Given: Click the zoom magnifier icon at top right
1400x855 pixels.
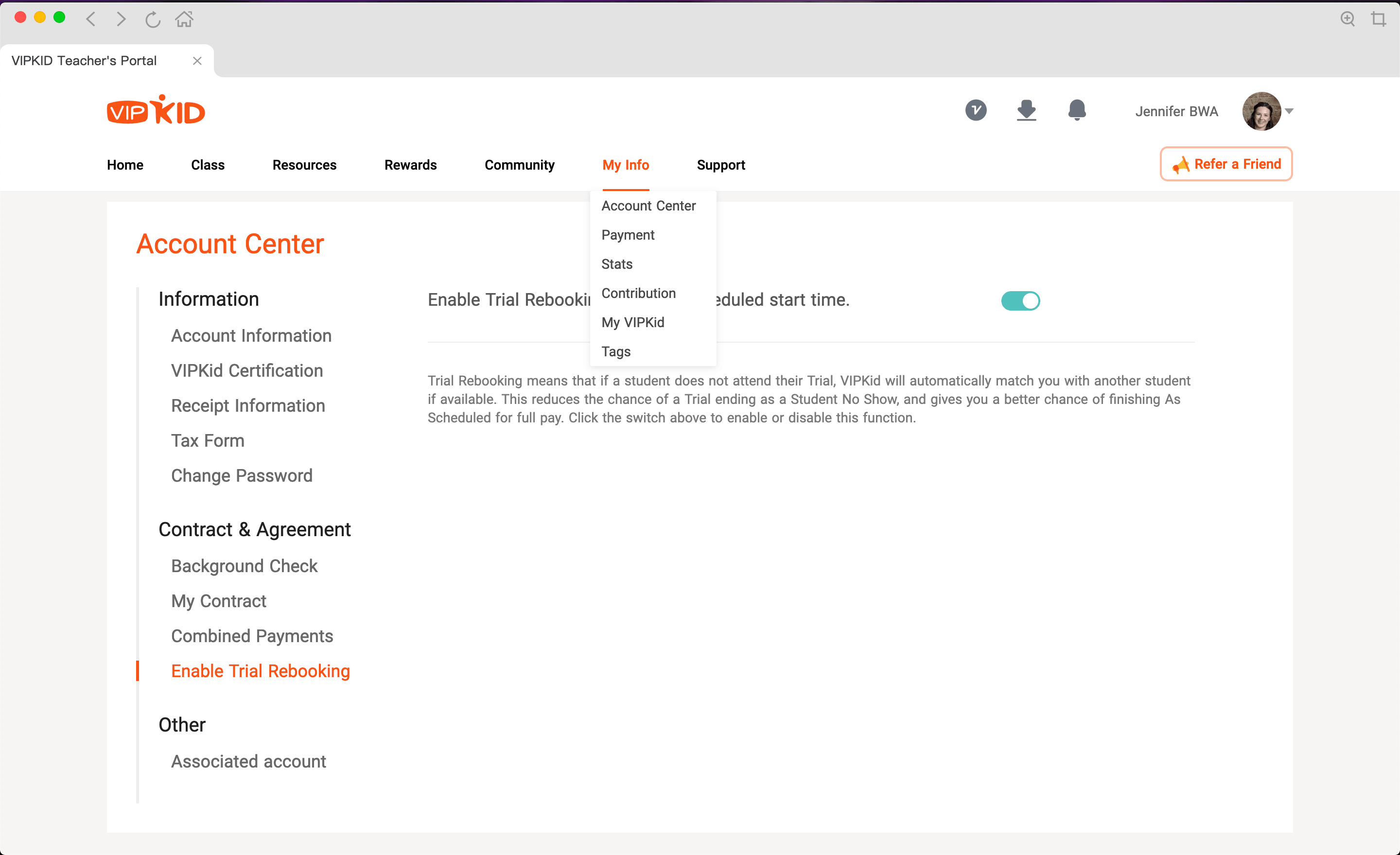Looking at the screenshot, I should pyautogui.click(x=1347, y=19).
